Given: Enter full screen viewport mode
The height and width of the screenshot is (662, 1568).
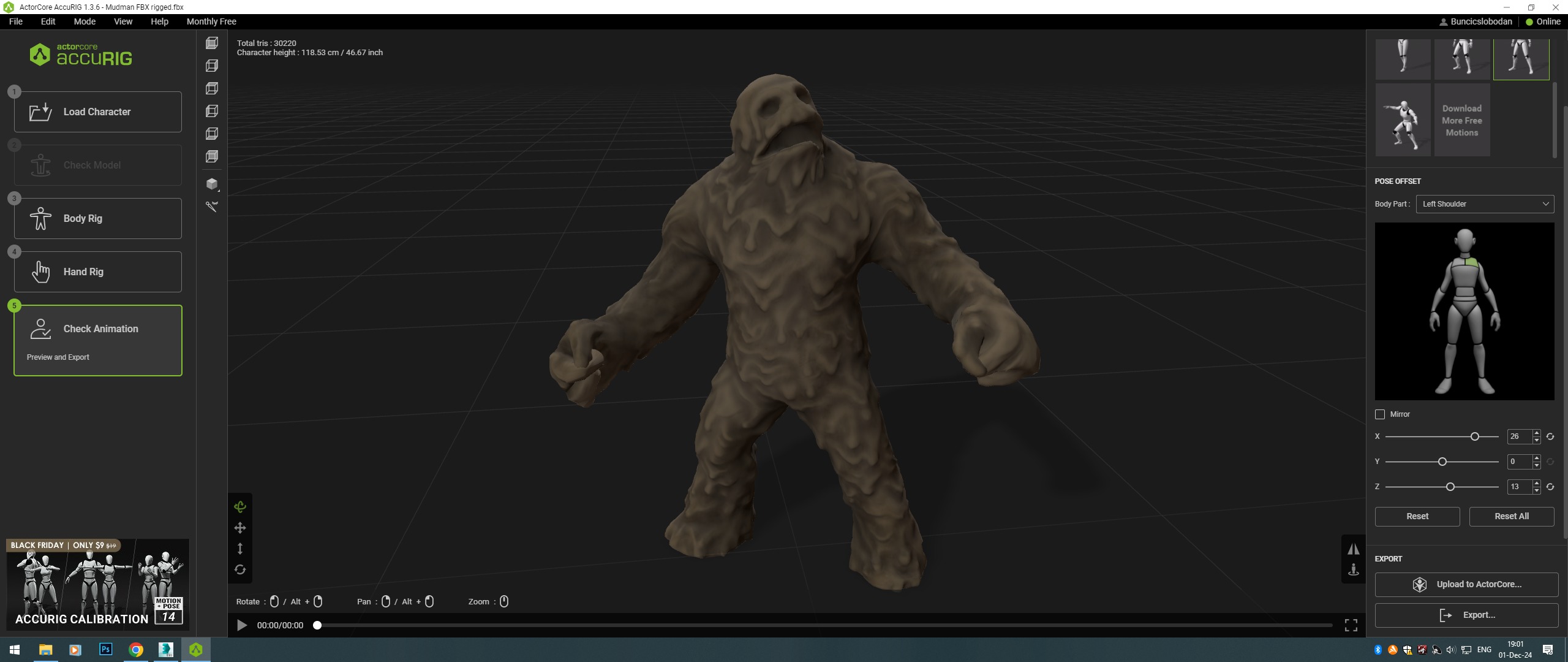Looking at the screenshot, I should pyautogui.click(x=1351, y=625).
